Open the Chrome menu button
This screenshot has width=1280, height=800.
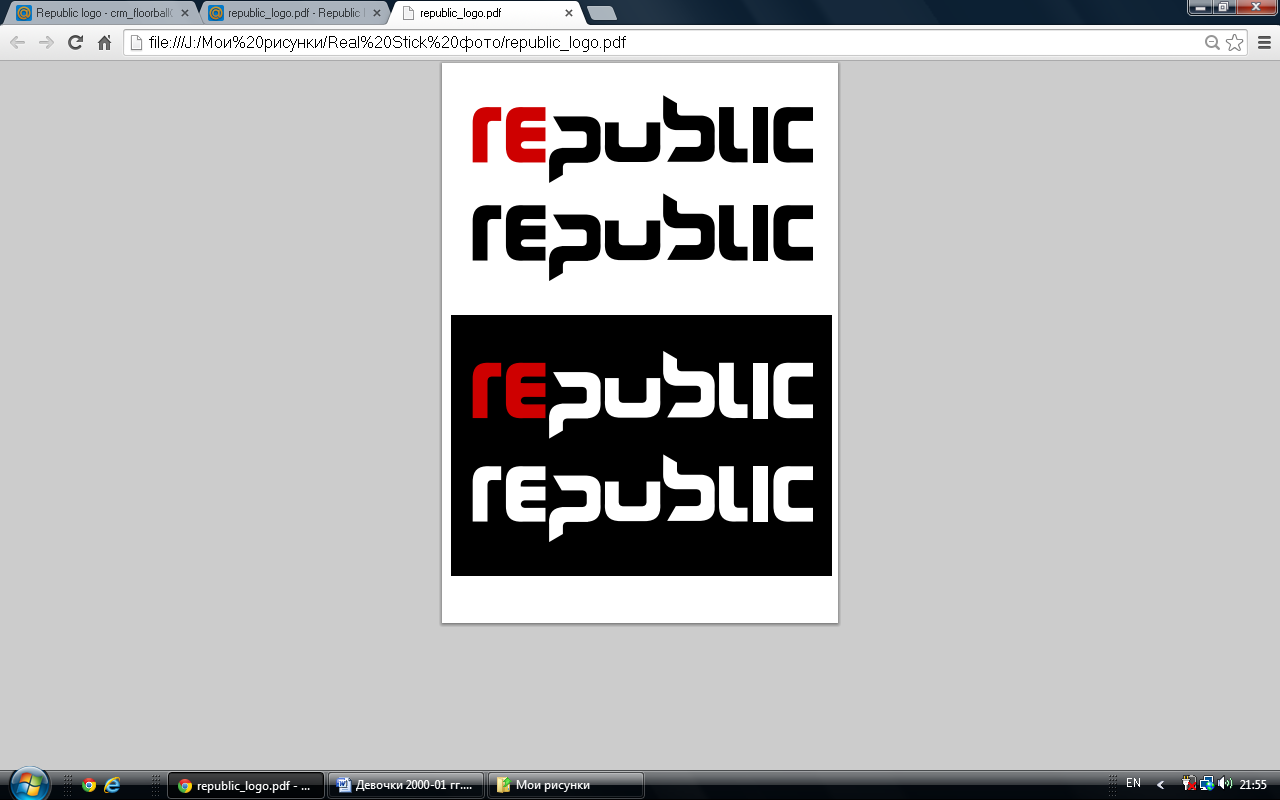coord(1264,42)
